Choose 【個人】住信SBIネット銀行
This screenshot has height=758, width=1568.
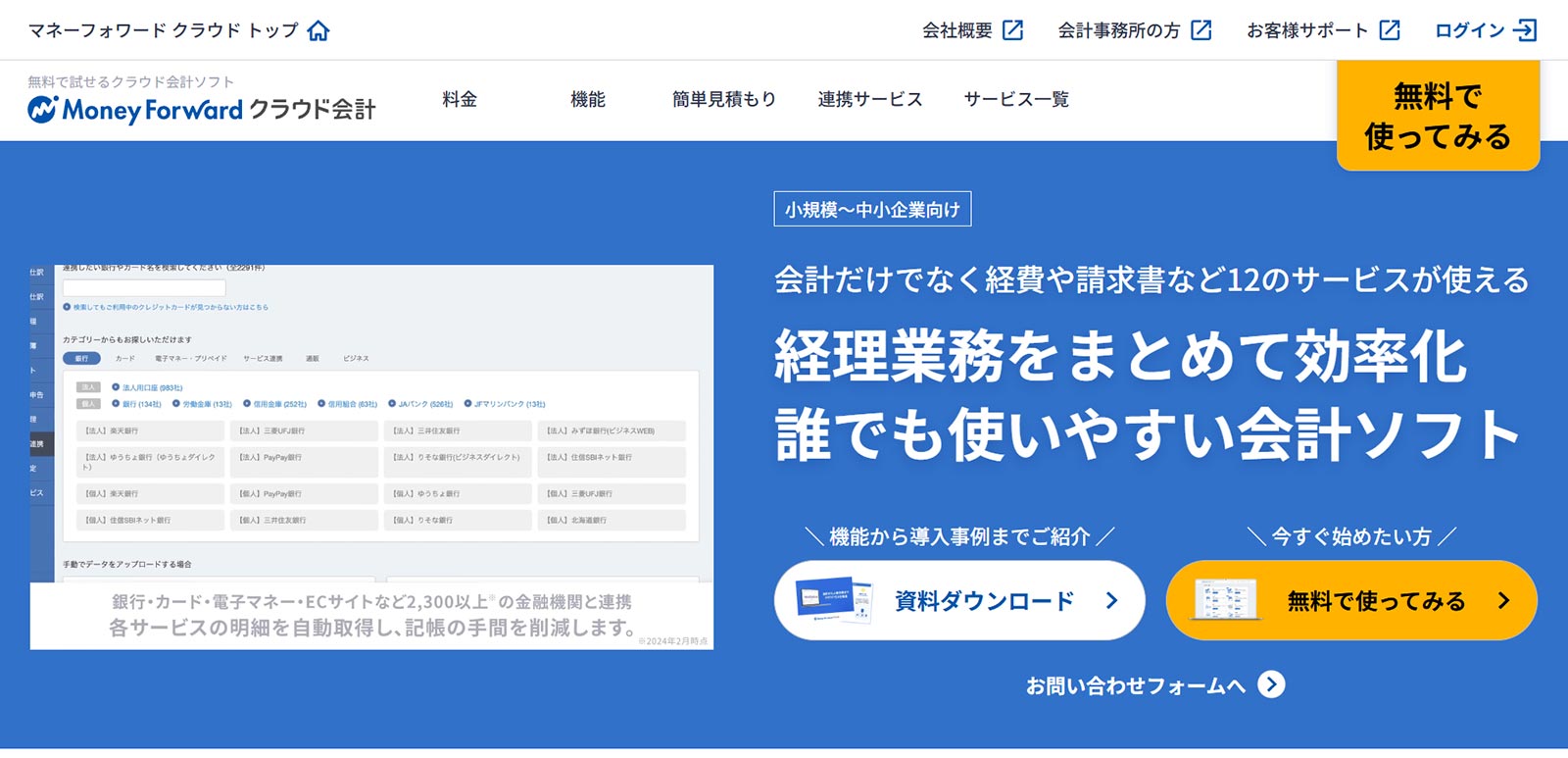coord(150,520)
